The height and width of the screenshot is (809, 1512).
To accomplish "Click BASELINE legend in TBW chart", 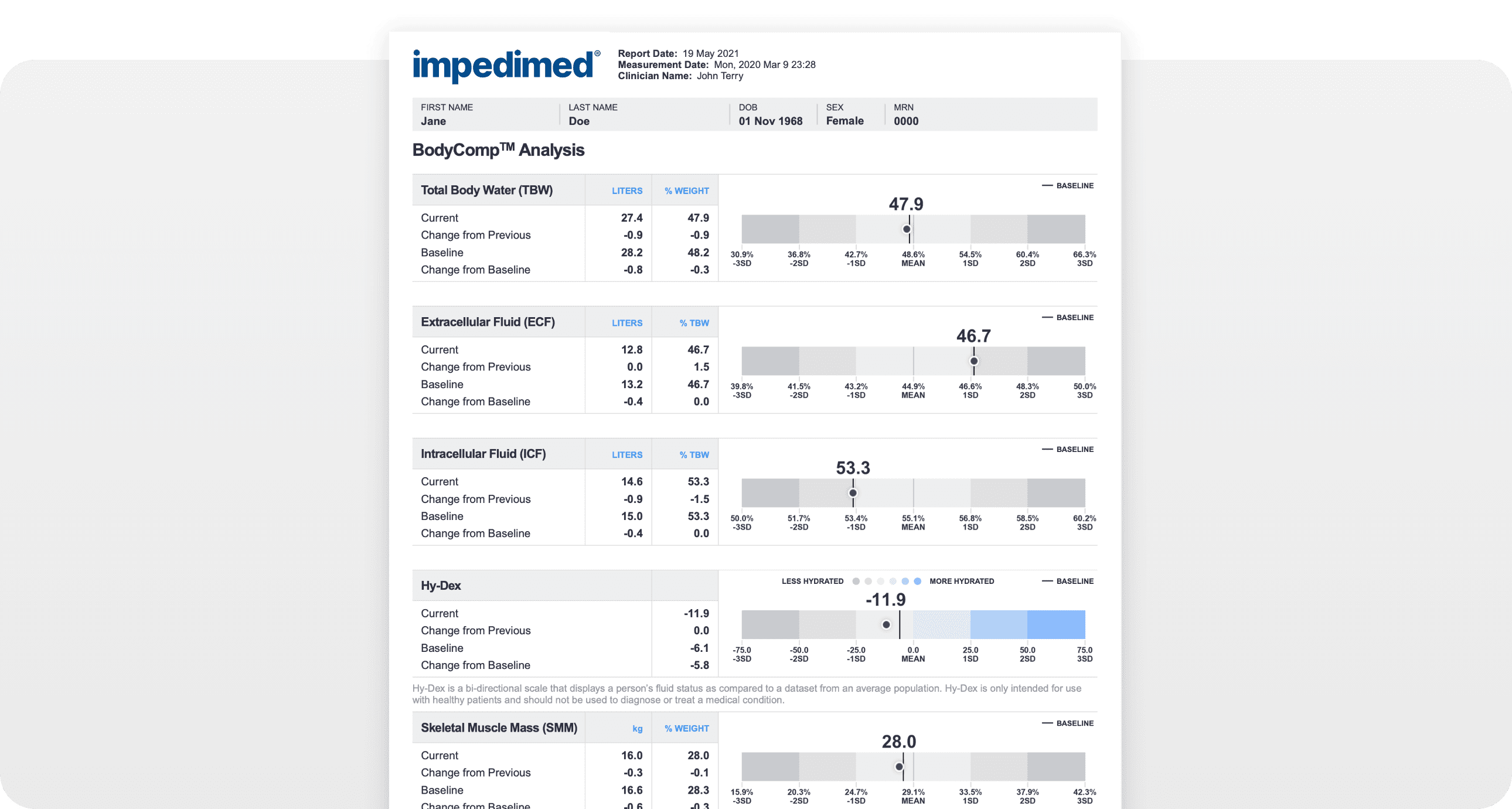I will pos(1067,185).
